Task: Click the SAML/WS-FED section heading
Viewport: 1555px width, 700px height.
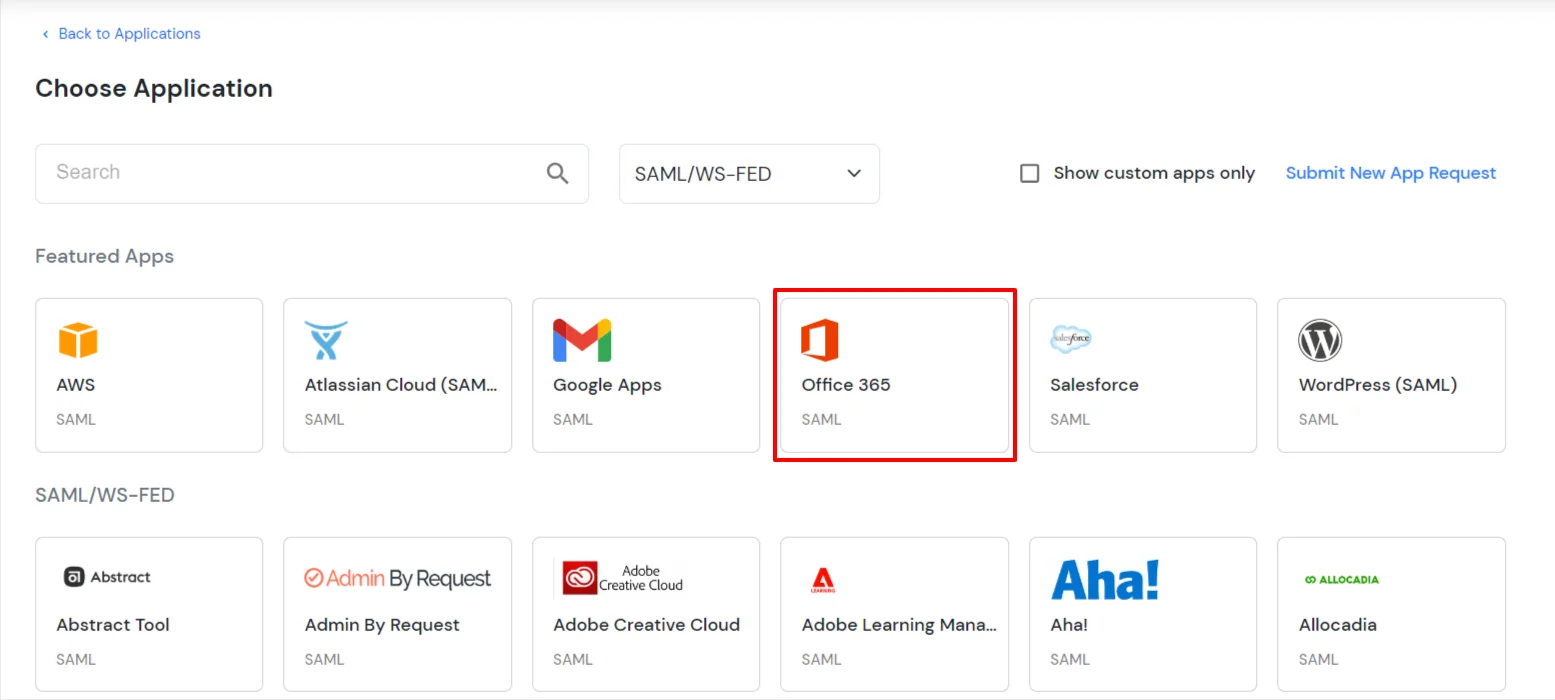Action: point(105,495)
